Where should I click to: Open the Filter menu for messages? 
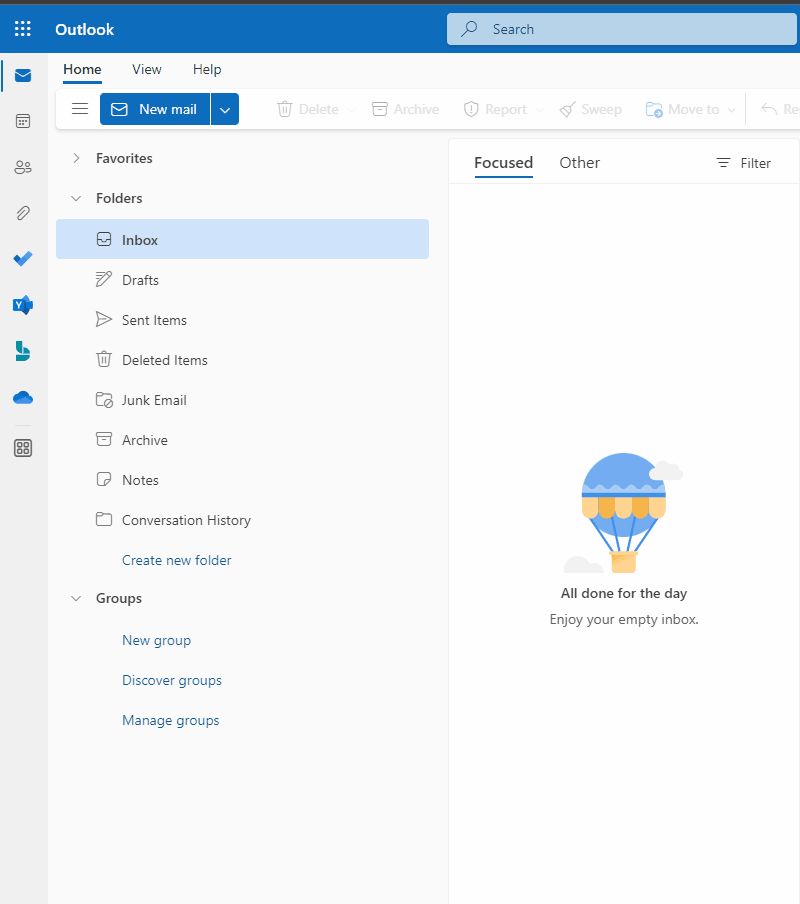point(744,163)
